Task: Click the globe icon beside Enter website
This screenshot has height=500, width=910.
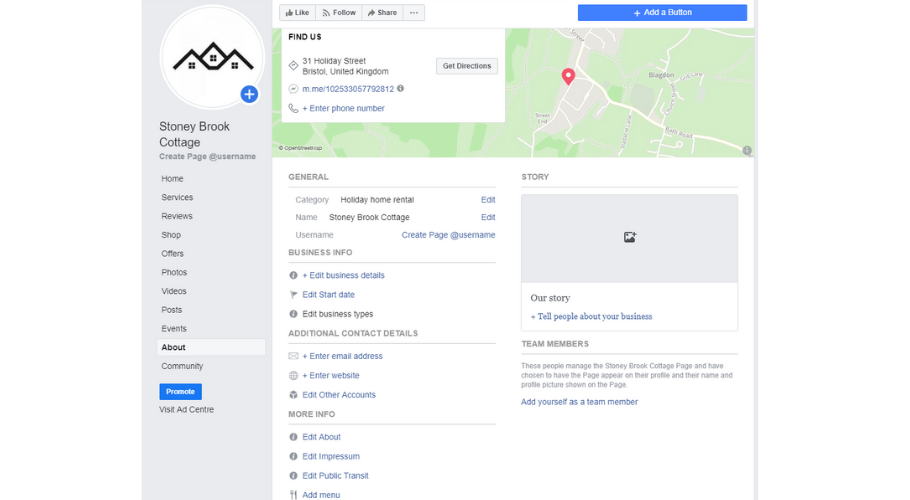Action: coord(293,375)
